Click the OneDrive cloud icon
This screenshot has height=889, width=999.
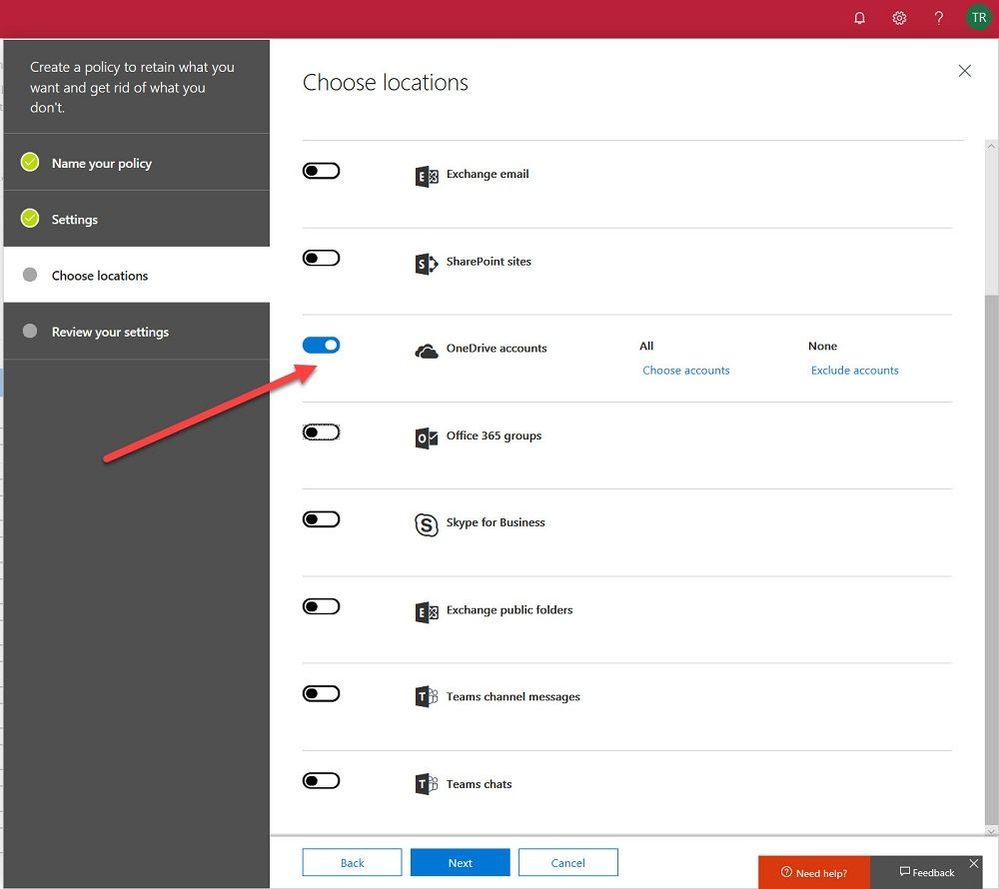pos(426,351)
